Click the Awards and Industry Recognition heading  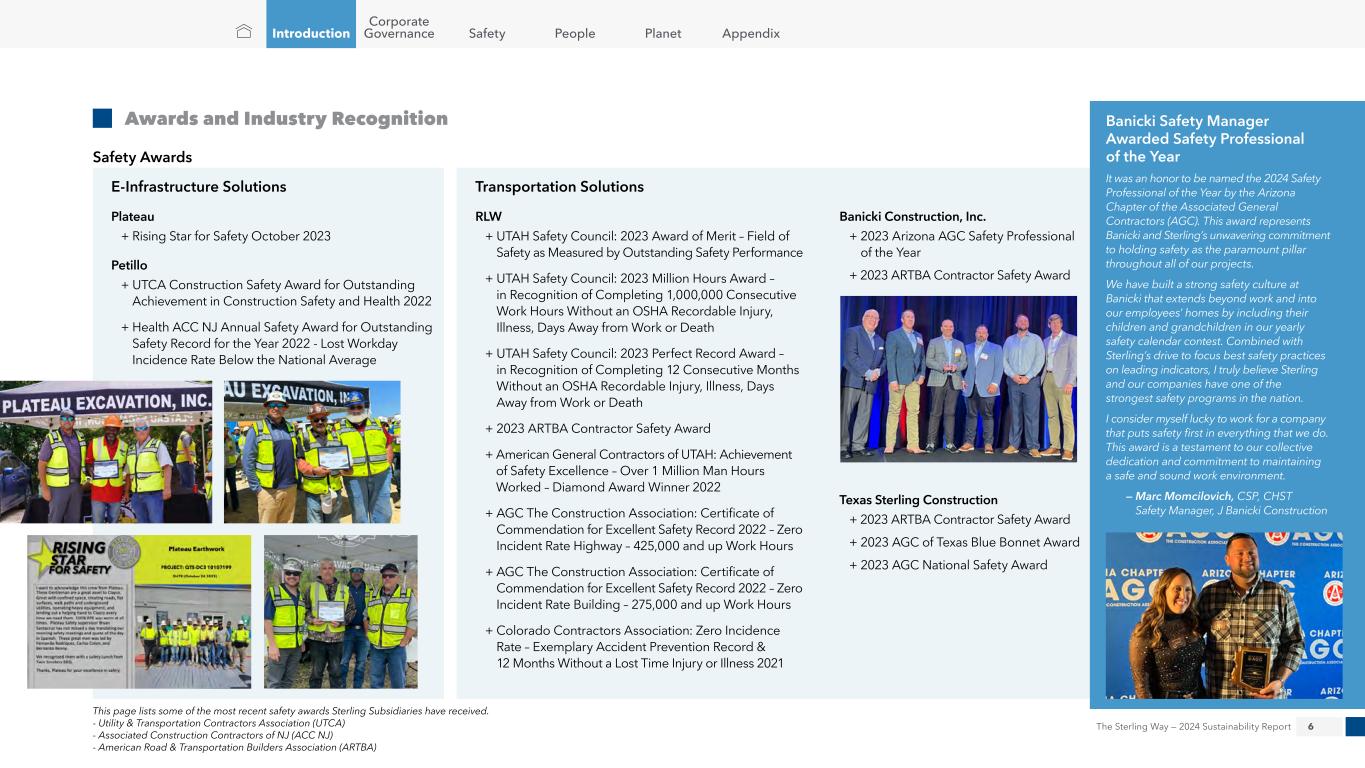pos(286,119)
